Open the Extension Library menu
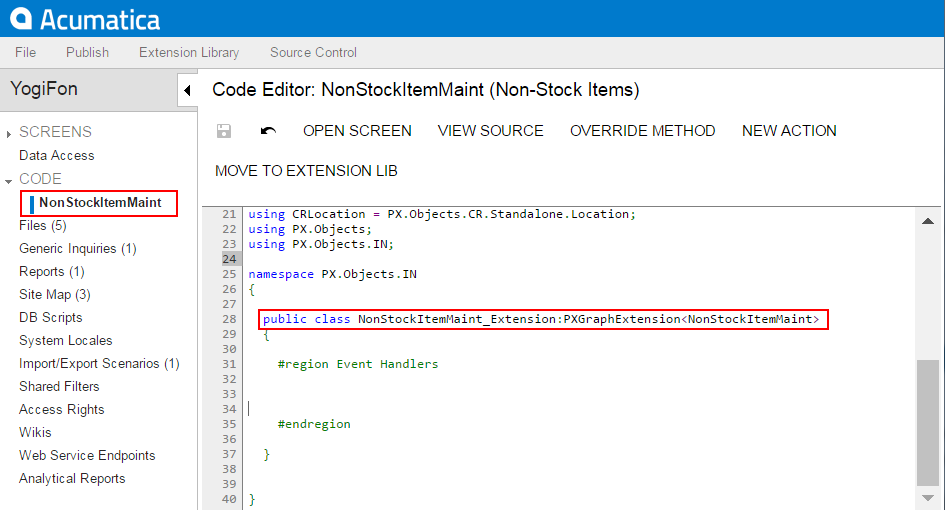 (x=189, y=52)
